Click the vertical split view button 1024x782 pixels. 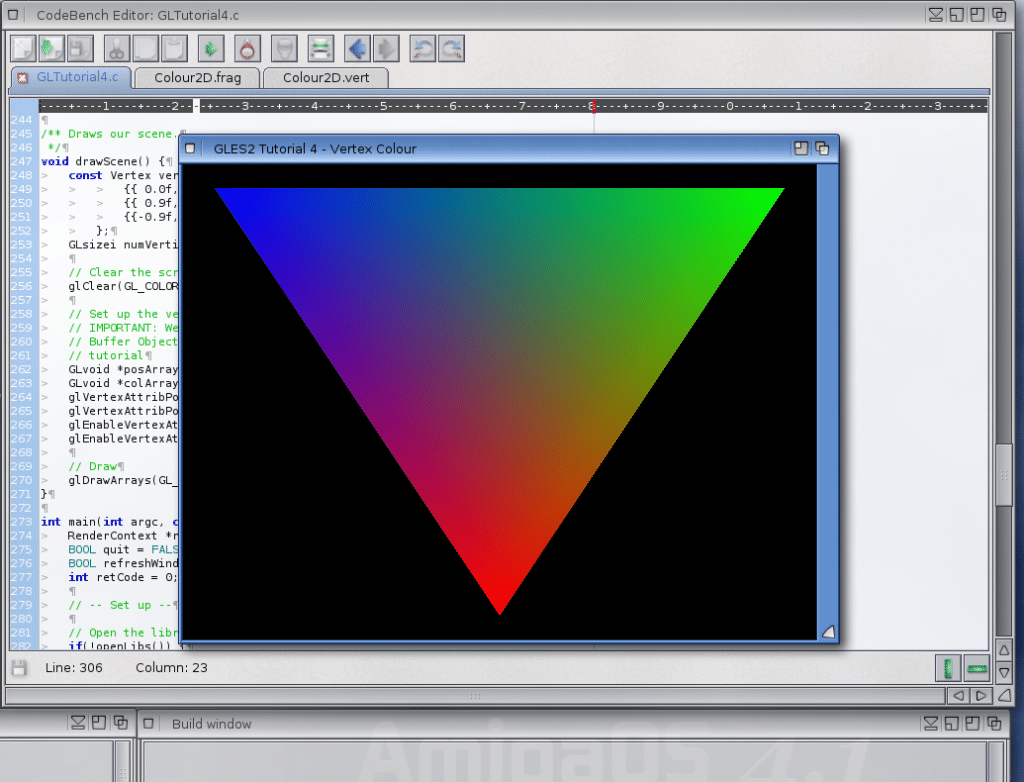click(x=948, y=668)
